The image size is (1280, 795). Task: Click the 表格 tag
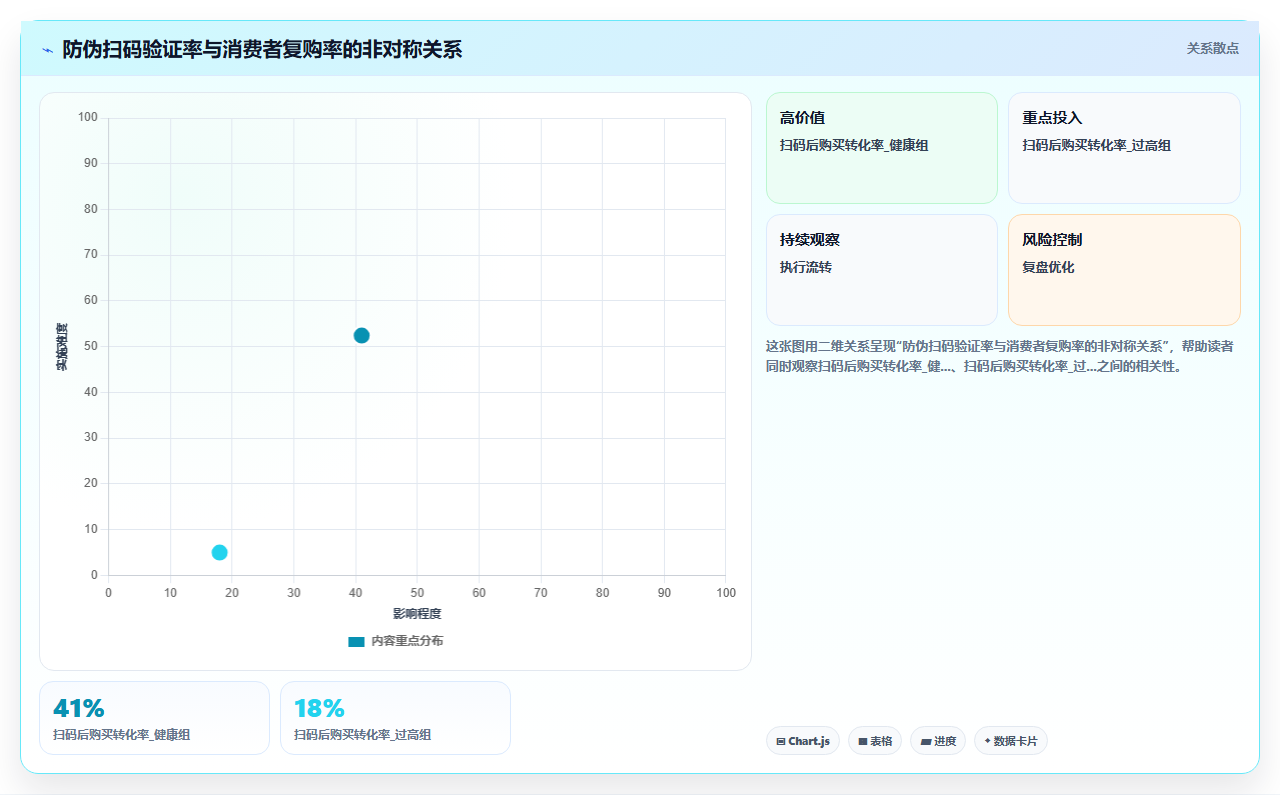[875, 741]
